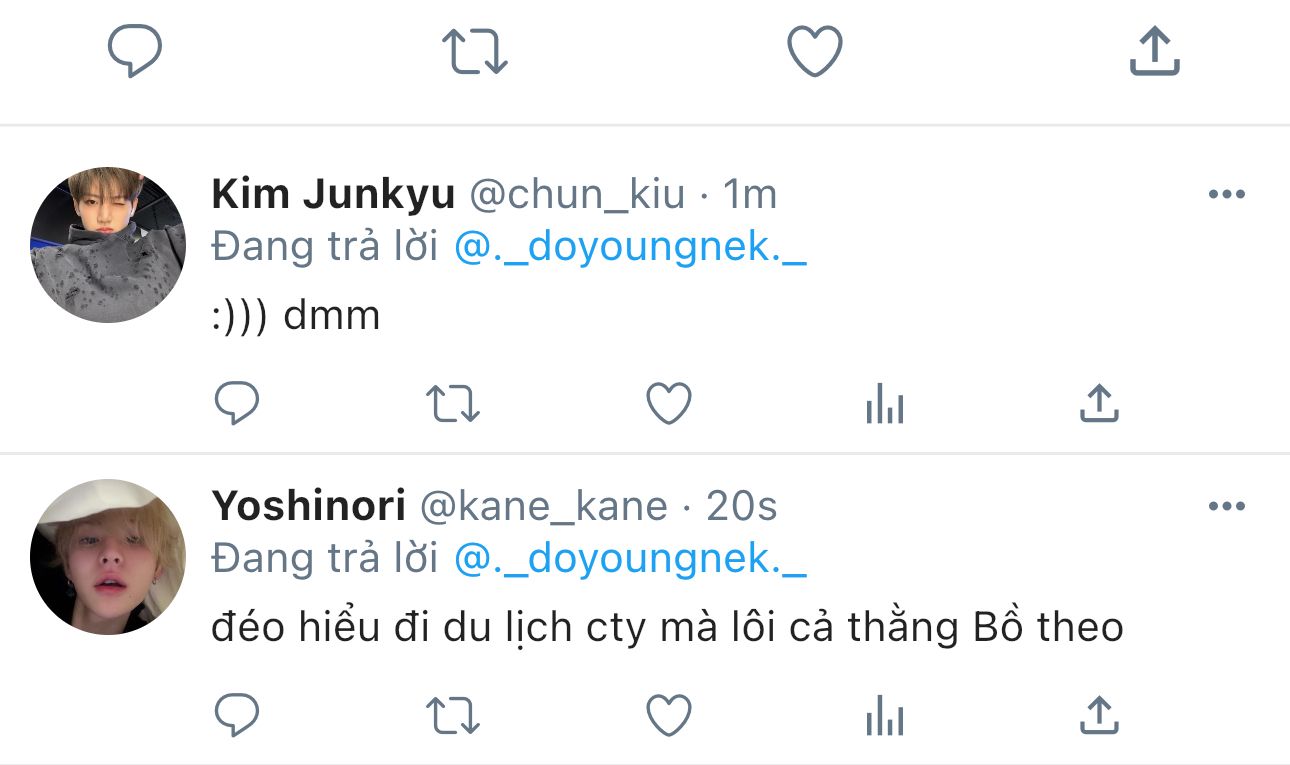Open @._doyoungnek._ mention in Junkyu's reply
The width and height of the screenshot is (1290, 765).
click(630, 248)
